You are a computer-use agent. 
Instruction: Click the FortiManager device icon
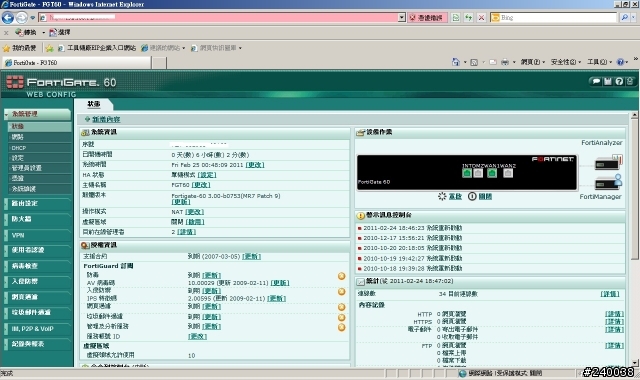609,182
